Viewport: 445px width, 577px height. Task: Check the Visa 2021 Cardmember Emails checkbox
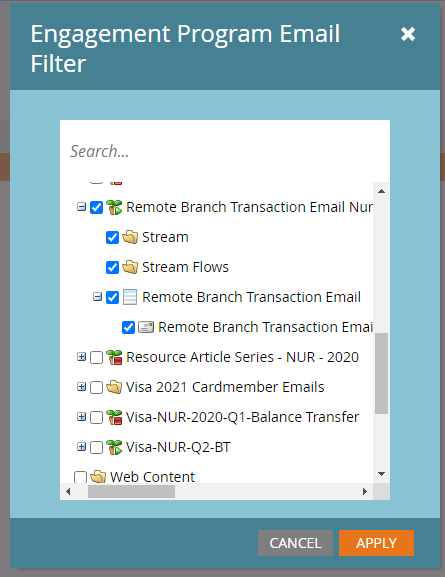[96, 387]
